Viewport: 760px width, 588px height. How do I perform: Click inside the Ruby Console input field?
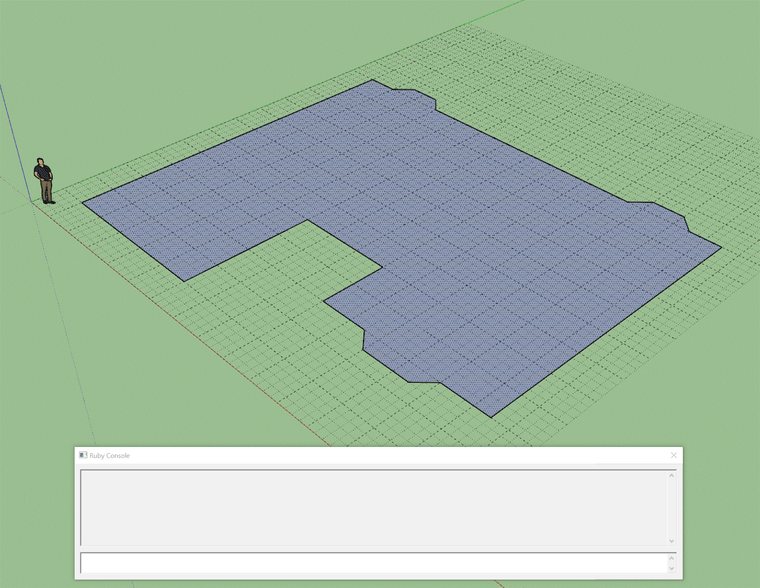click(370, 563)
